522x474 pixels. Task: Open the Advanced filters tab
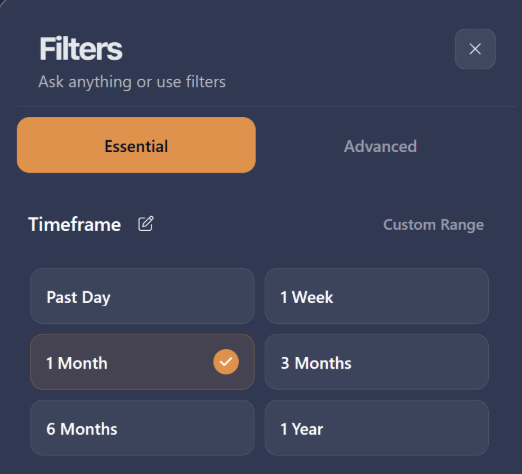click(380, 146)
